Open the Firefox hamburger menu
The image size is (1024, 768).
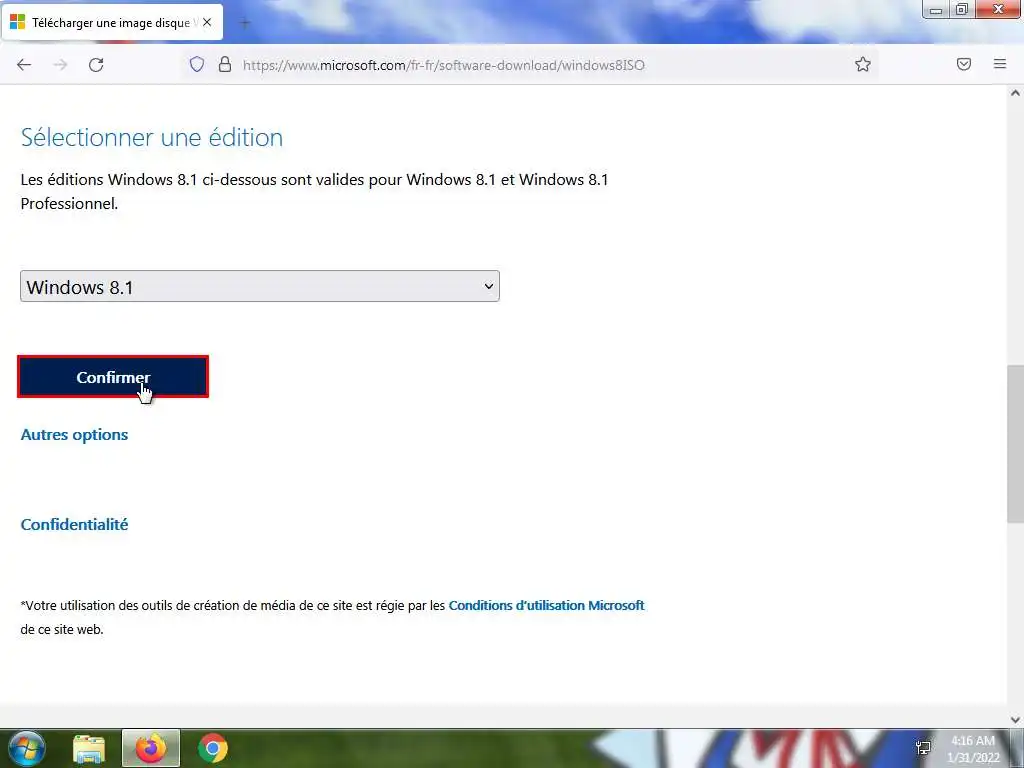tap(1000, 64)
